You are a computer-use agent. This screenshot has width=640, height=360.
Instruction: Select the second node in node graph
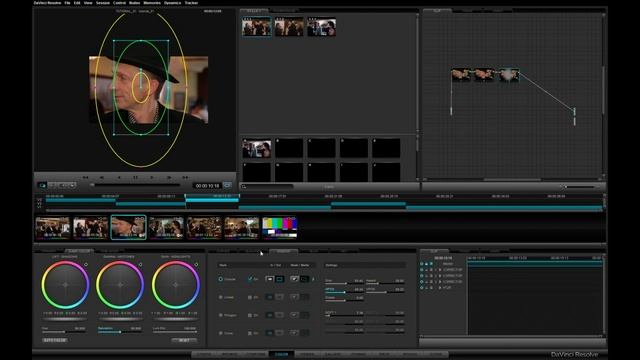(484, 75)
